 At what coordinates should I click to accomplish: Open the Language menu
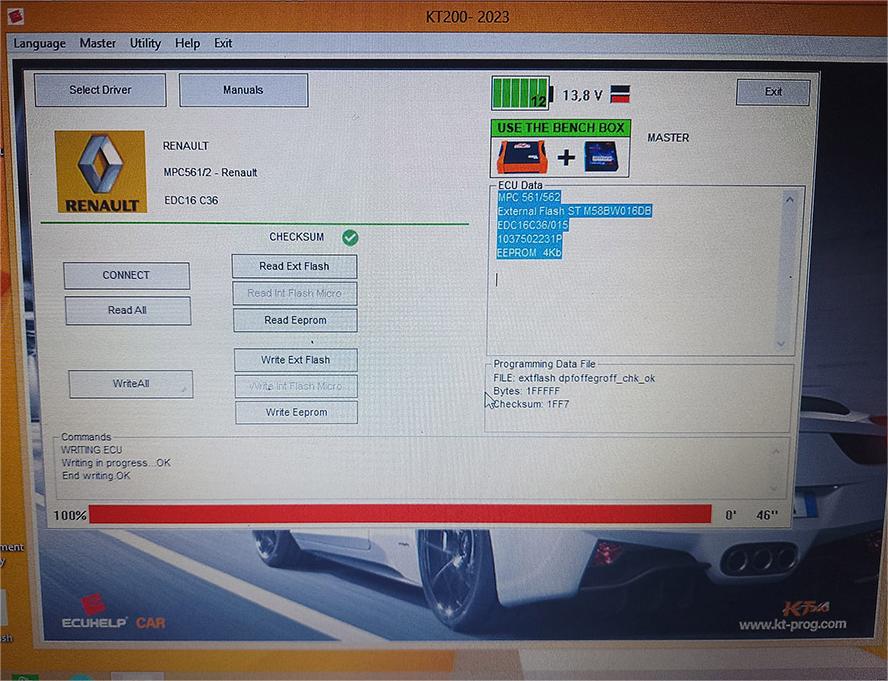click(39, 43)
